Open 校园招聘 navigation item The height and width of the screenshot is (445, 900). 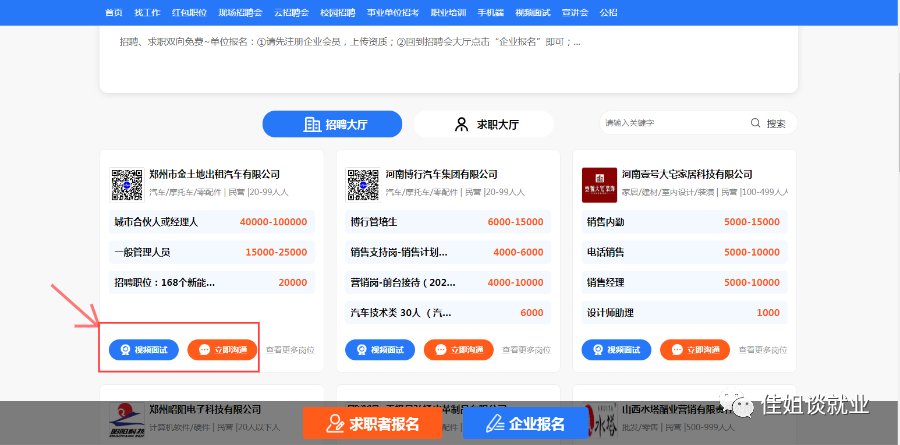338,13
